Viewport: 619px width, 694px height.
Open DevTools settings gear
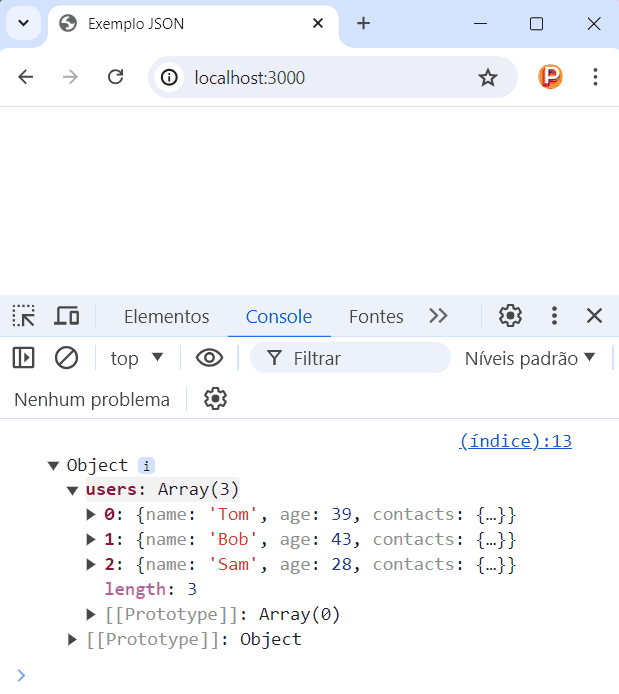point(510,316)
